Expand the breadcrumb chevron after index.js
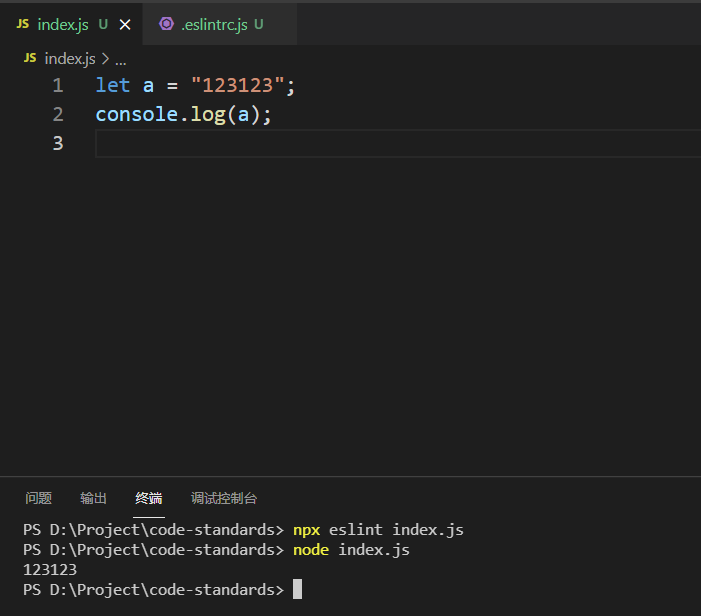 click(x=106, y=59)
